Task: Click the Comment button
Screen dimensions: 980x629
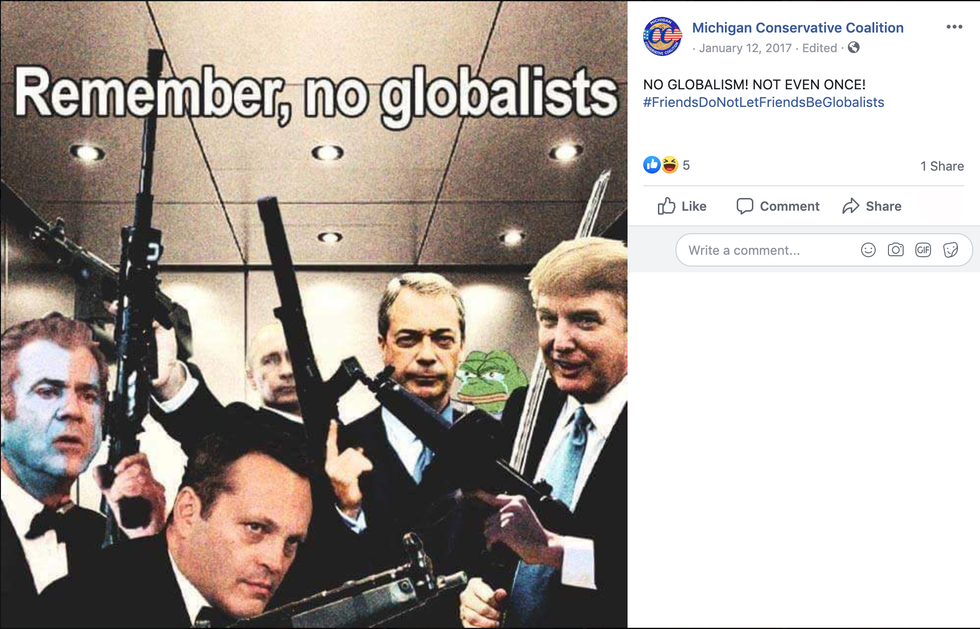Action: tap(778, 206)
